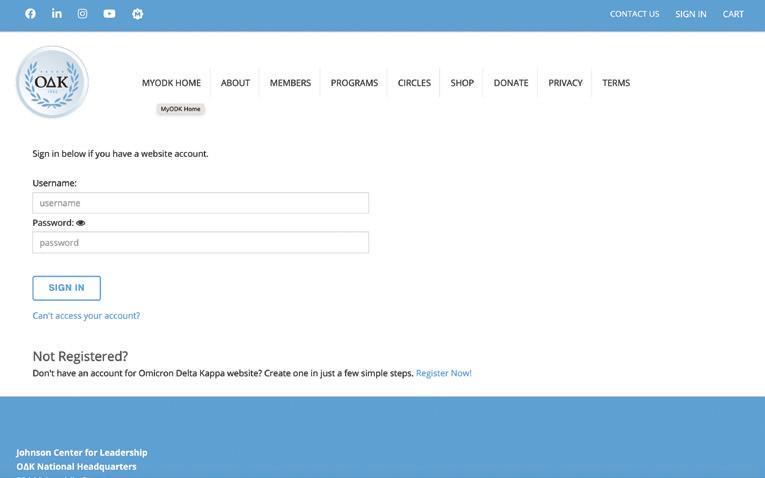Click the blue SIGN IN button
The height and width of the screenshot is (478, 765).
pos(67,288)
